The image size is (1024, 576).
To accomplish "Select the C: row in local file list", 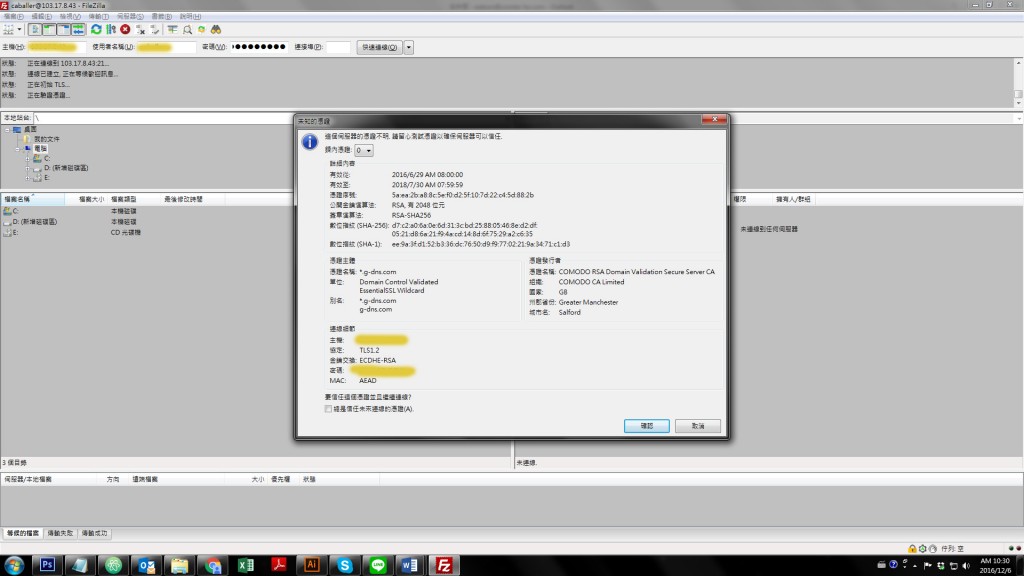I will 147,211.
